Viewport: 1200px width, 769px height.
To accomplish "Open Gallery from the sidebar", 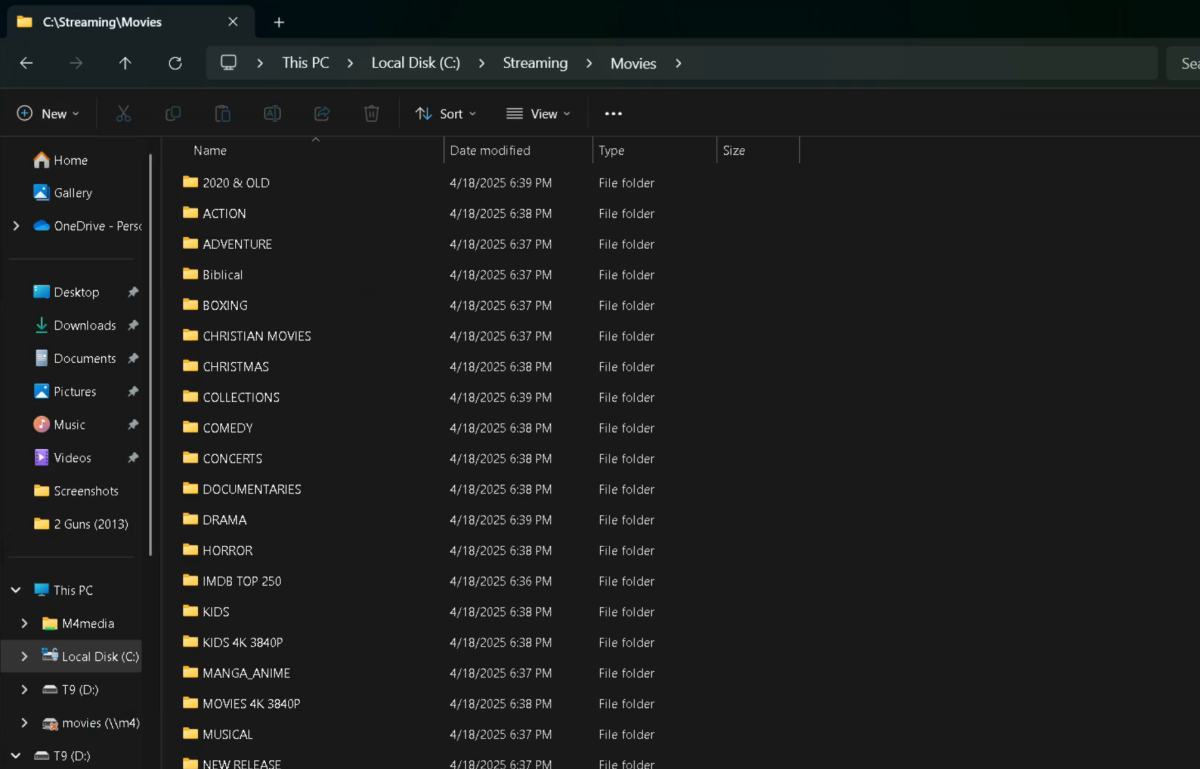I will pos(71,192).
